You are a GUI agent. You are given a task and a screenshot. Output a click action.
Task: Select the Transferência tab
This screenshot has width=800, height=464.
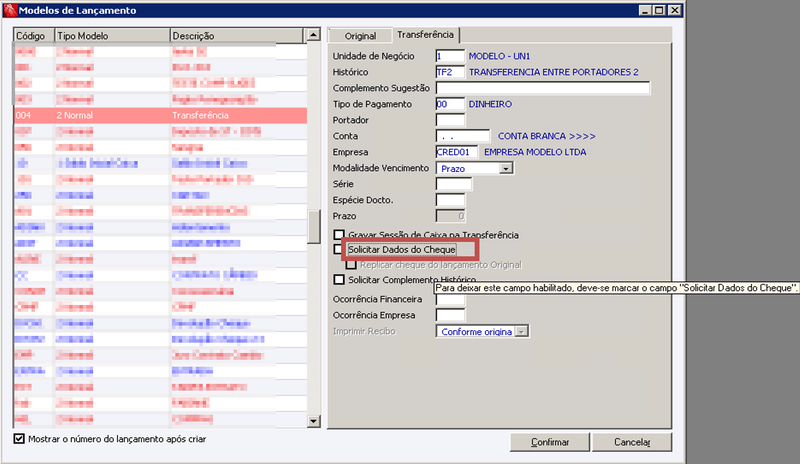click(426, 35)
